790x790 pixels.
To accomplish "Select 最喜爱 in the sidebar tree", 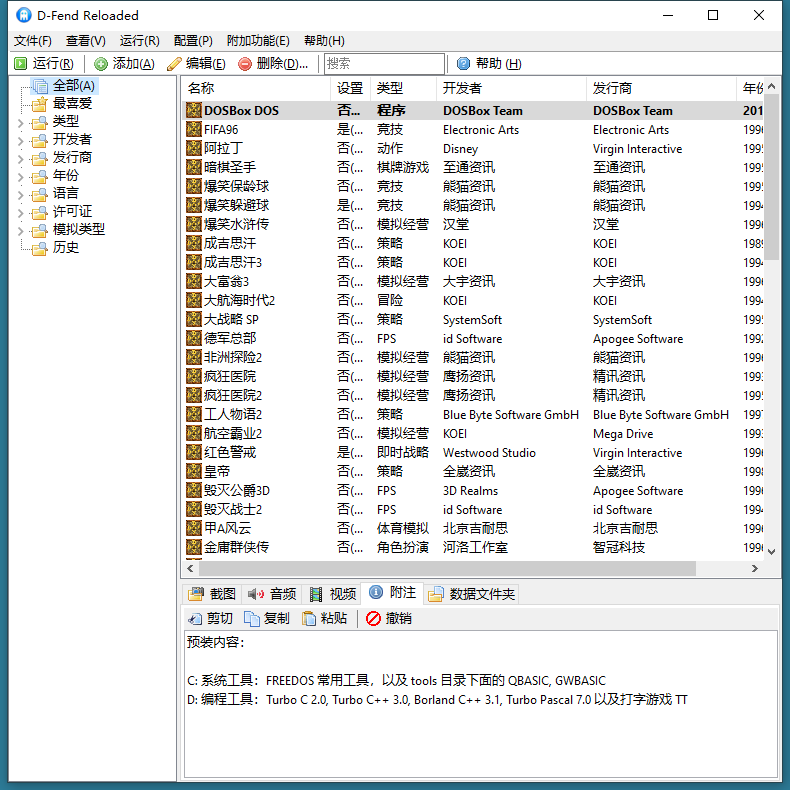I will pos(72,104).
